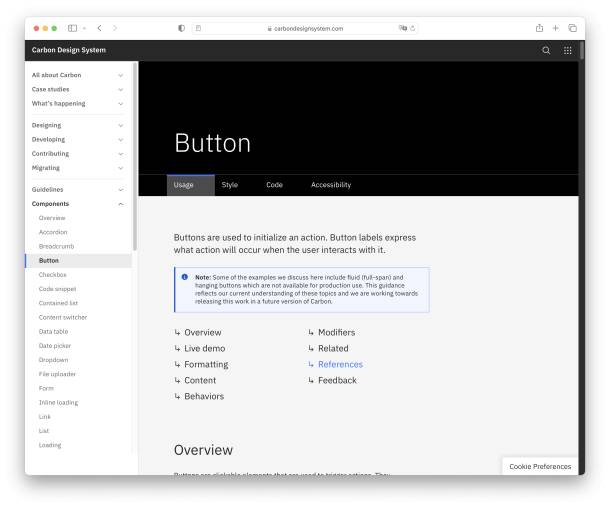Switch to the Accessibility tab

coord(331,185)
